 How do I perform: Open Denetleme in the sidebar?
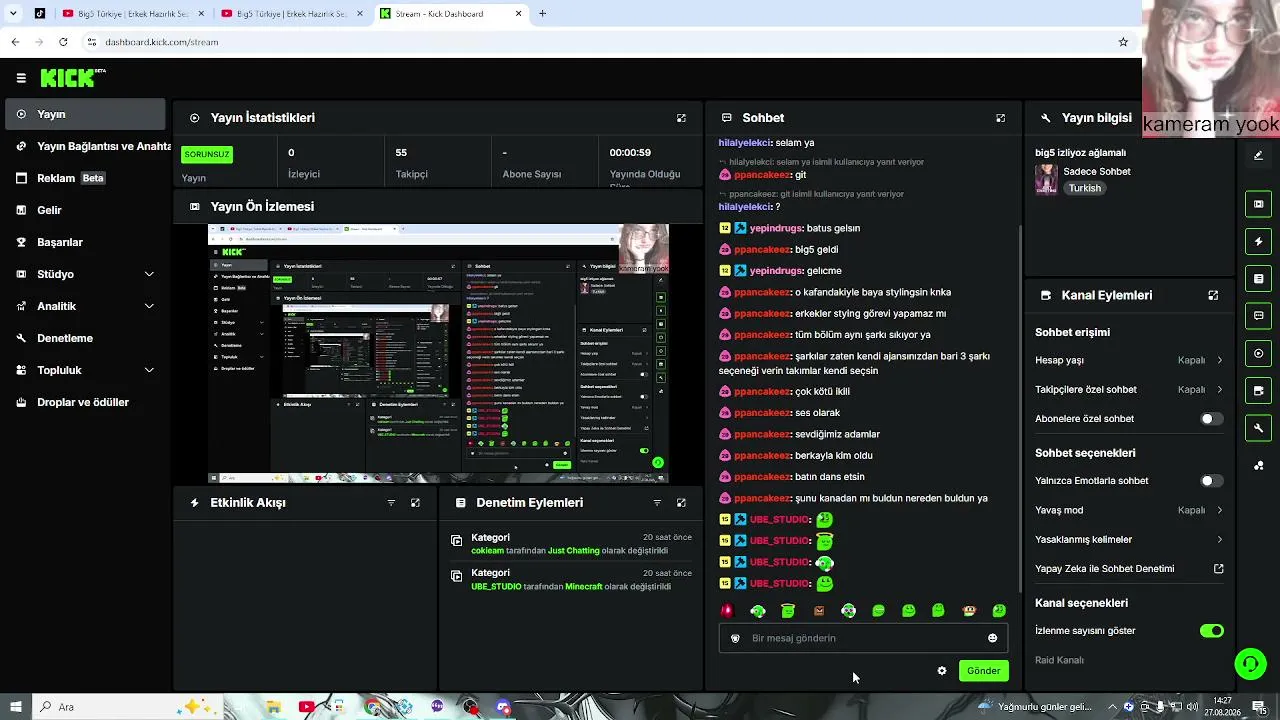tap(84, 338)
